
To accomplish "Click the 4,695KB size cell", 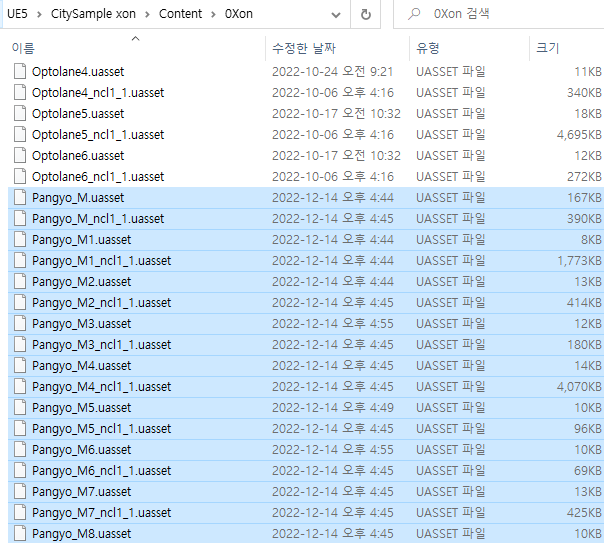I will (x=579, y=134).
